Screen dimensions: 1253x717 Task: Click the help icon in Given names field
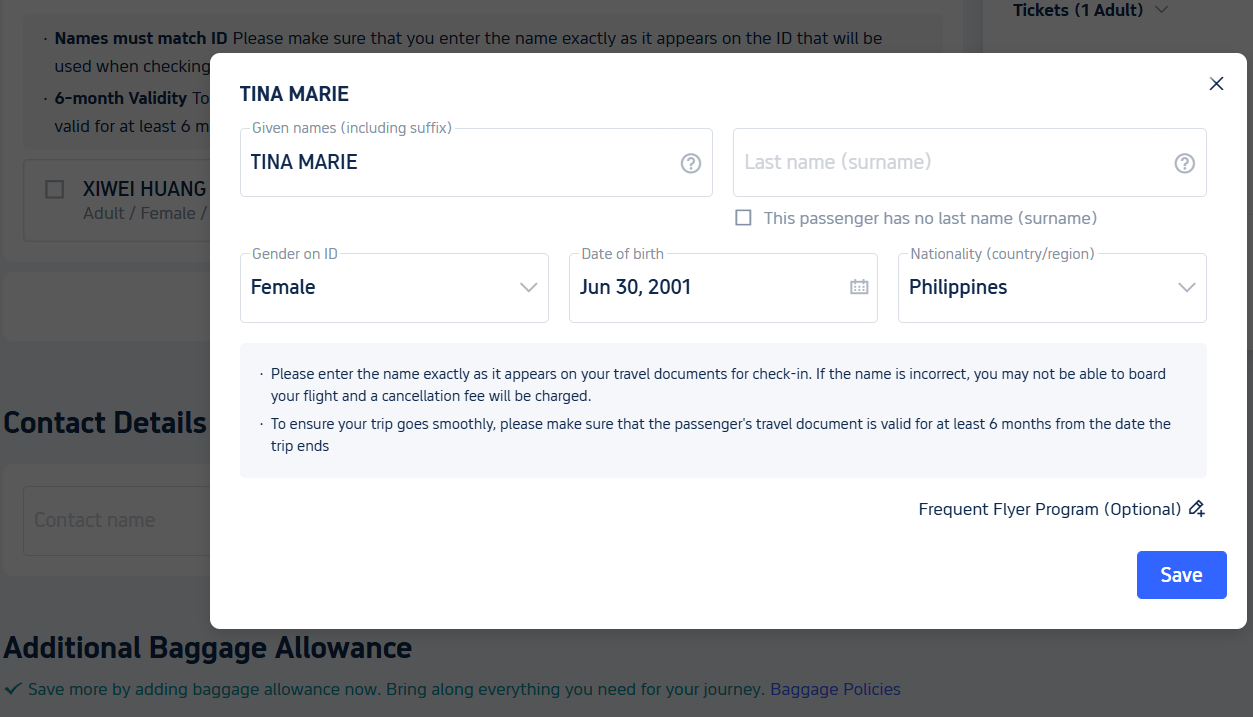click(x=691, y=163)
